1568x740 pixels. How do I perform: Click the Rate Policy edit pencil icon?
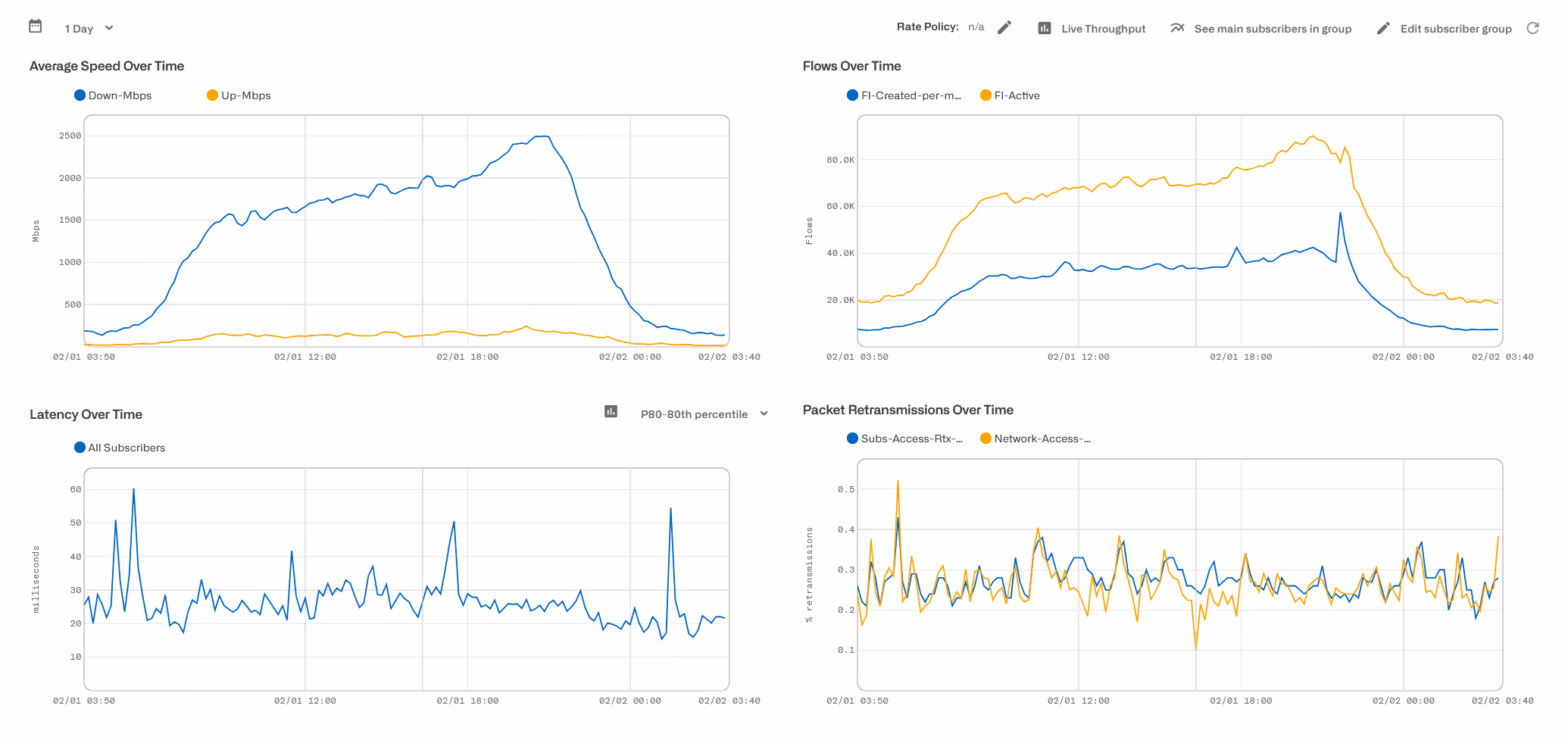point(1004,27)
